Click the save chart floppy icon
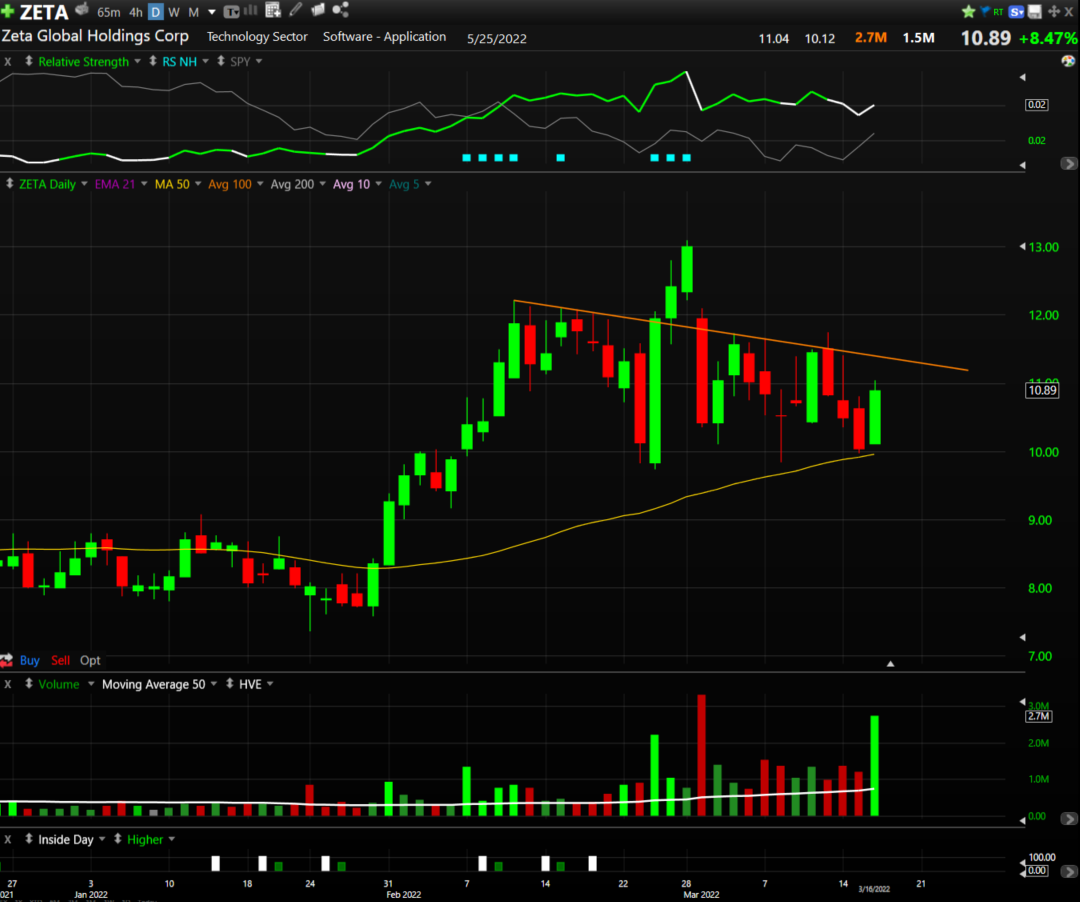Viewport: 1080px width, 902px height. pos(1035,12)
